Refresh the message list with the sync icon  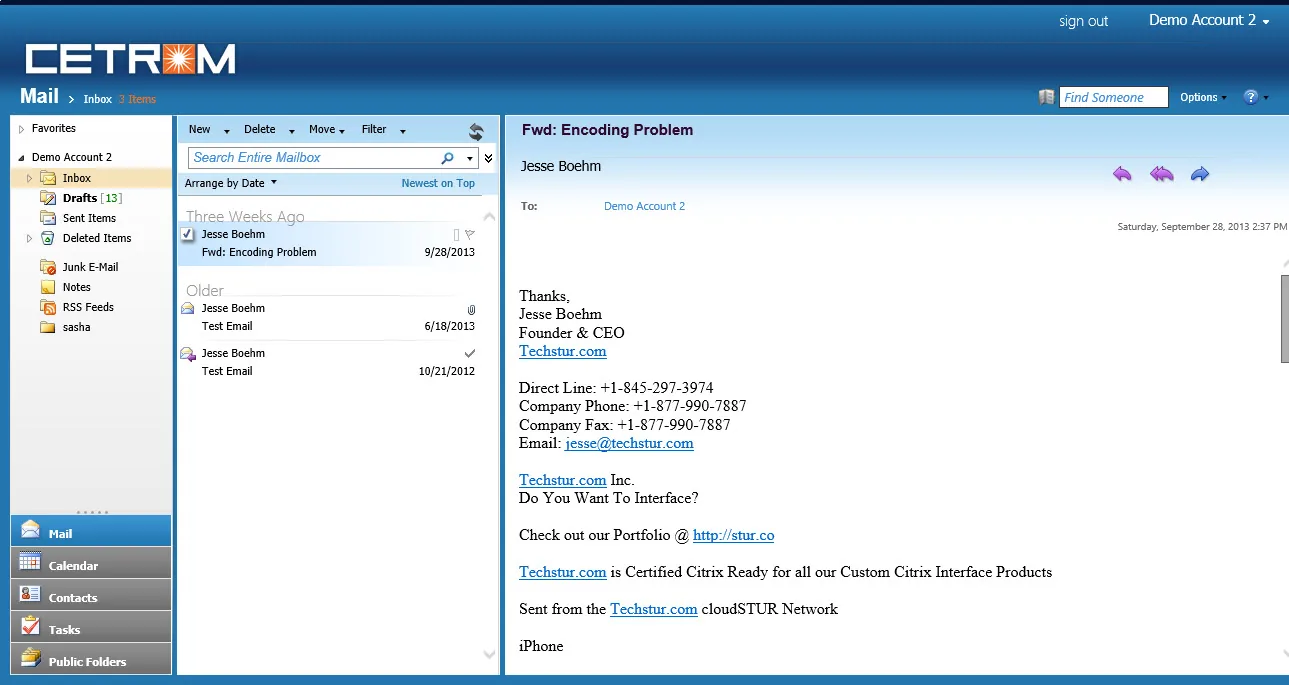click(476, 131)
